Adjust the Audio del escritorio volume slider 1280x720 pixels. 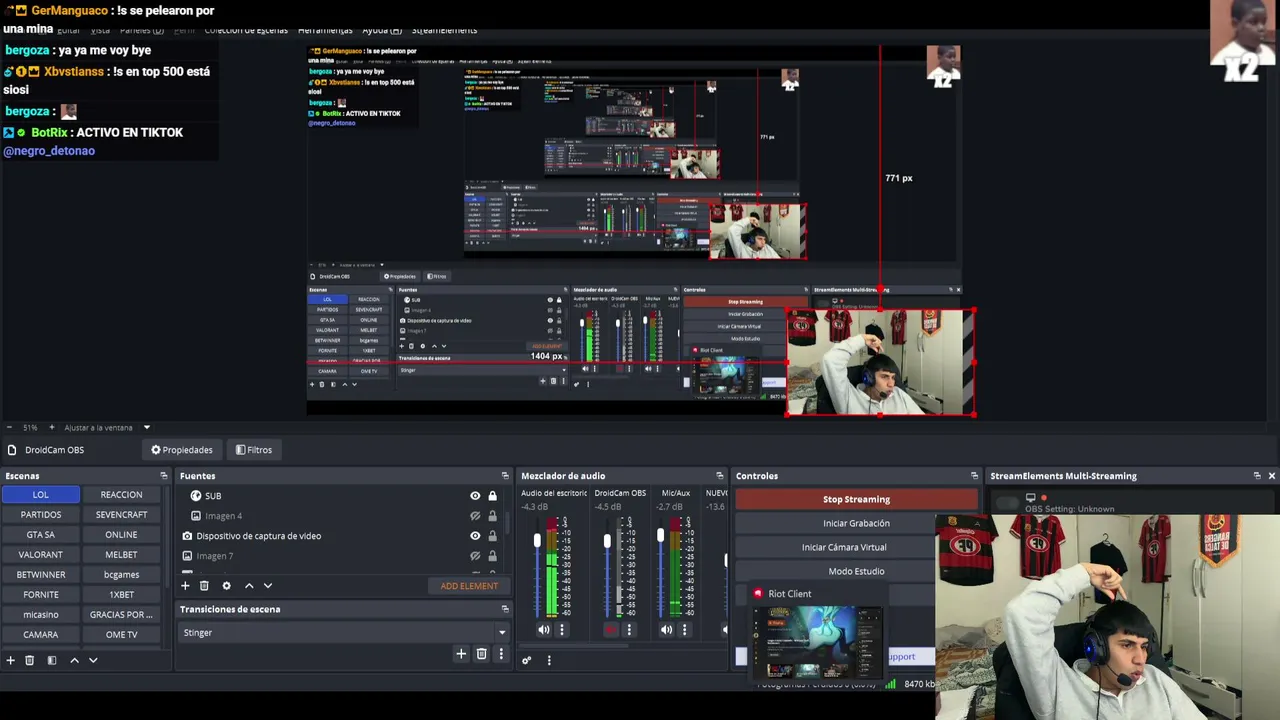537,541
